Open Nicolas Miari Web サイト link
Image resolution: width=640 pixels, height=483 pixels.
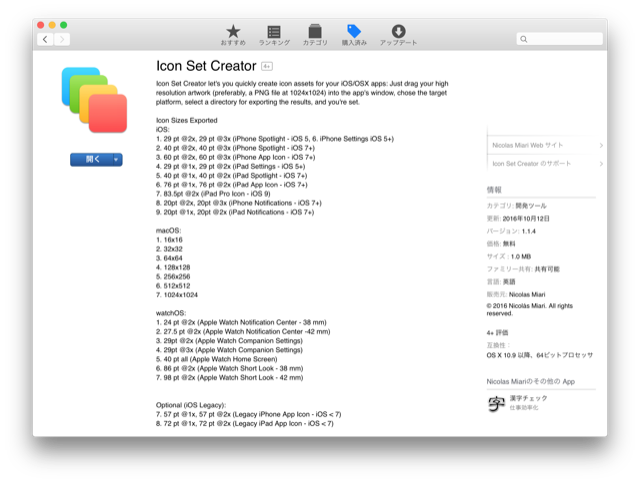pyautogui.click(x=527, y=145)
